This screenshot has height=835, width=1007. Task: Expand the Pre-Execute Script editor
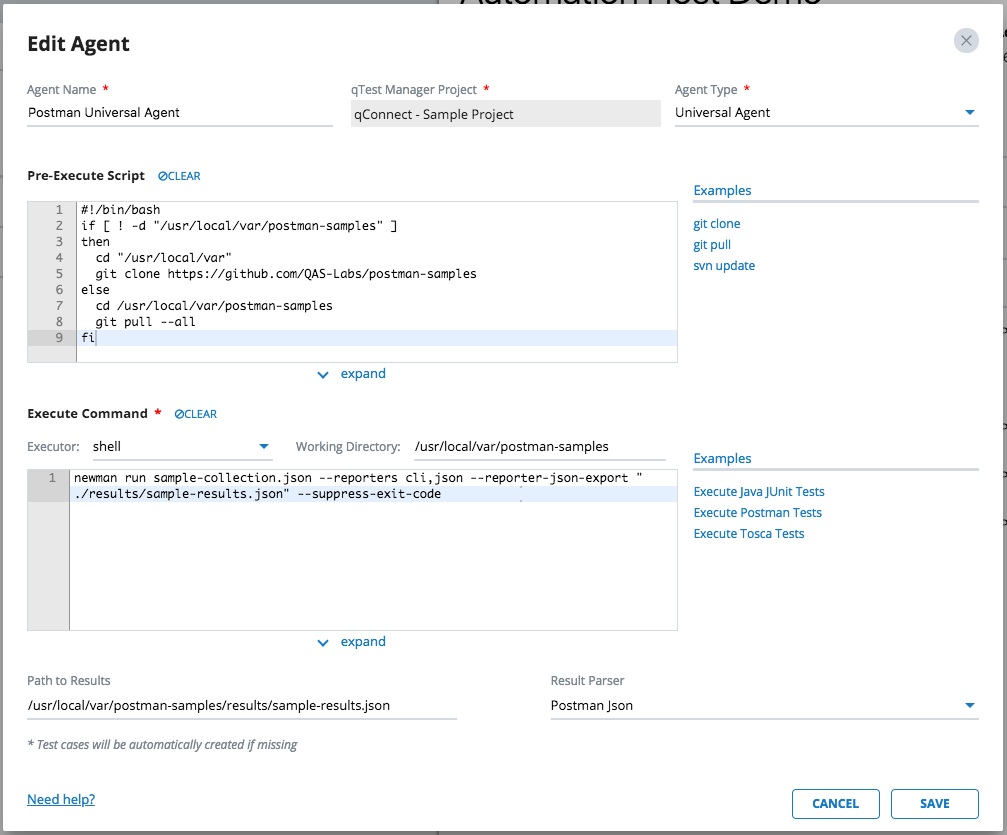point(352,374)
